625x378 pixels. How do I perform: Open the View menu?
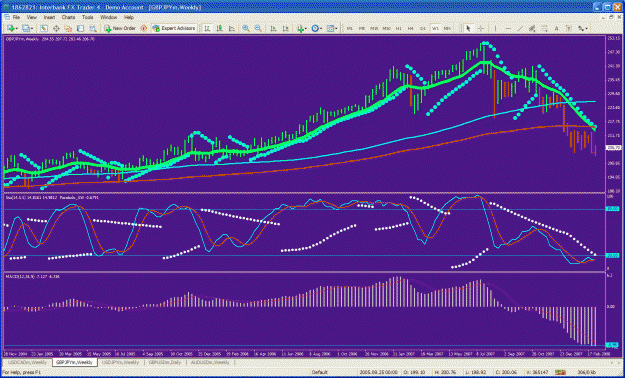pos(31,18)
